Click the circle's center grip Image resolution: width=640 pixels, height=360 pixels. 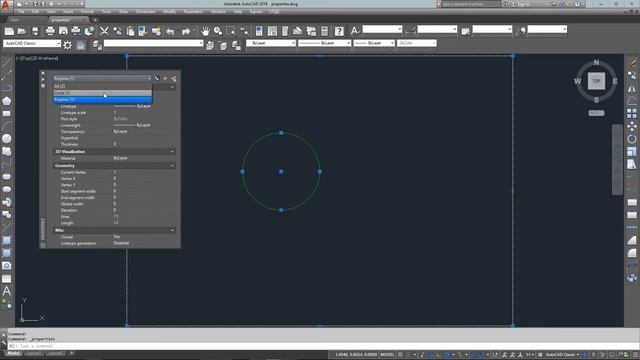[x=281, y=172]
